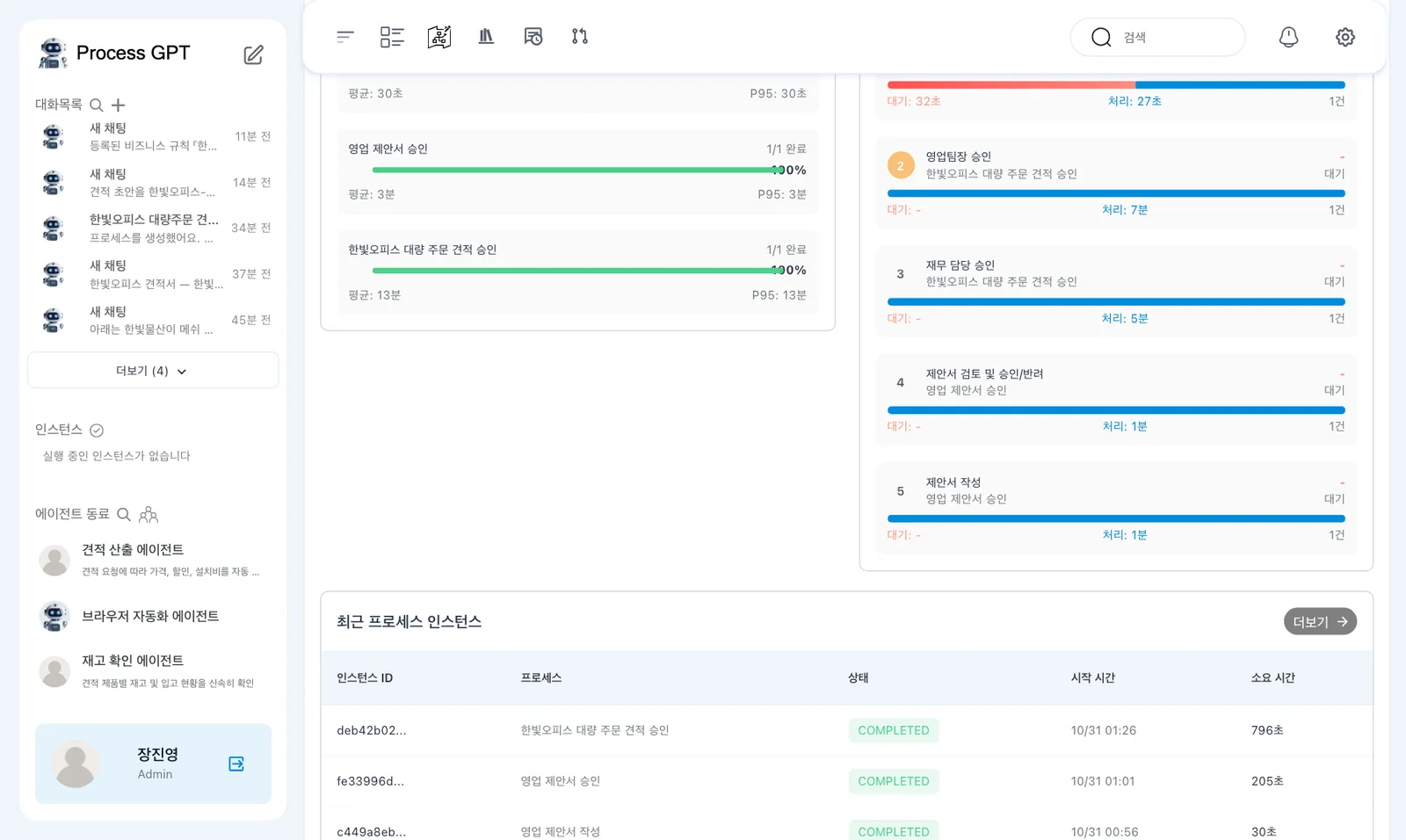This screenshot has height=840, width=1406.
Task: Open chat '한빛오피스 대량주문 견...' from 34분 전
Action: point(153,228)
